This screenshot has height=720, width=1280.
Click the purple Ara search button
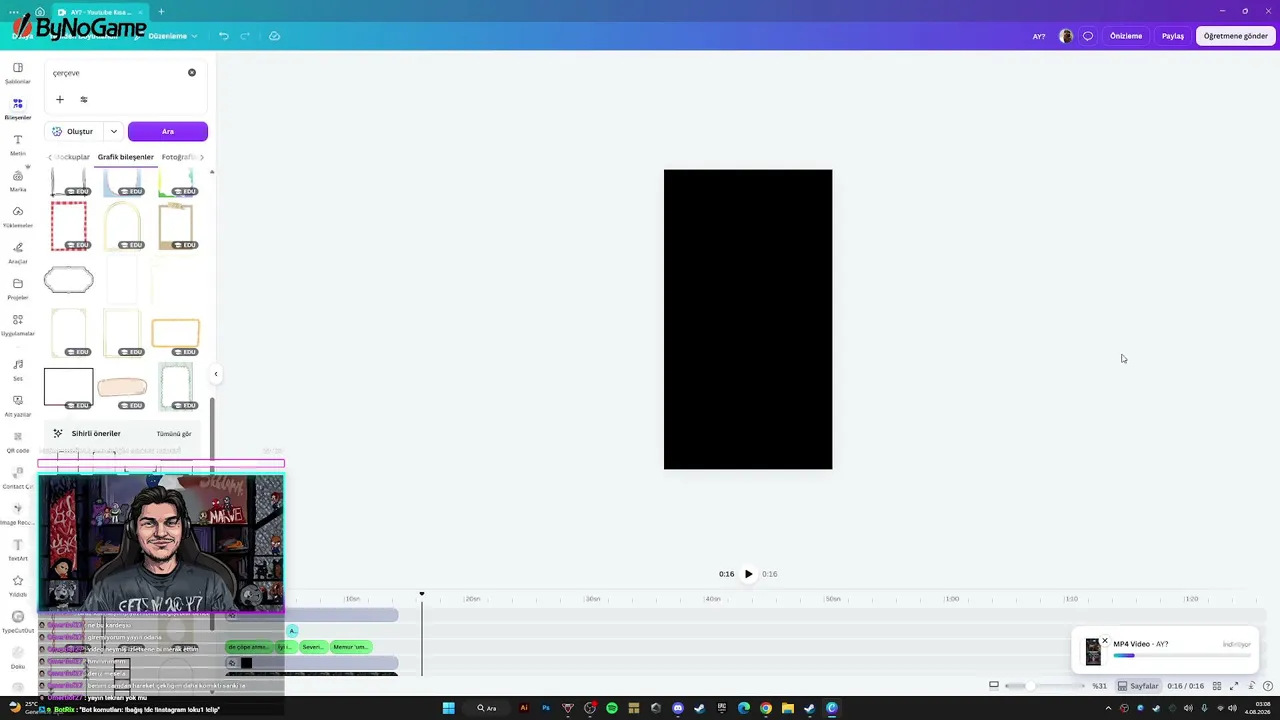(x=168, y=131)
